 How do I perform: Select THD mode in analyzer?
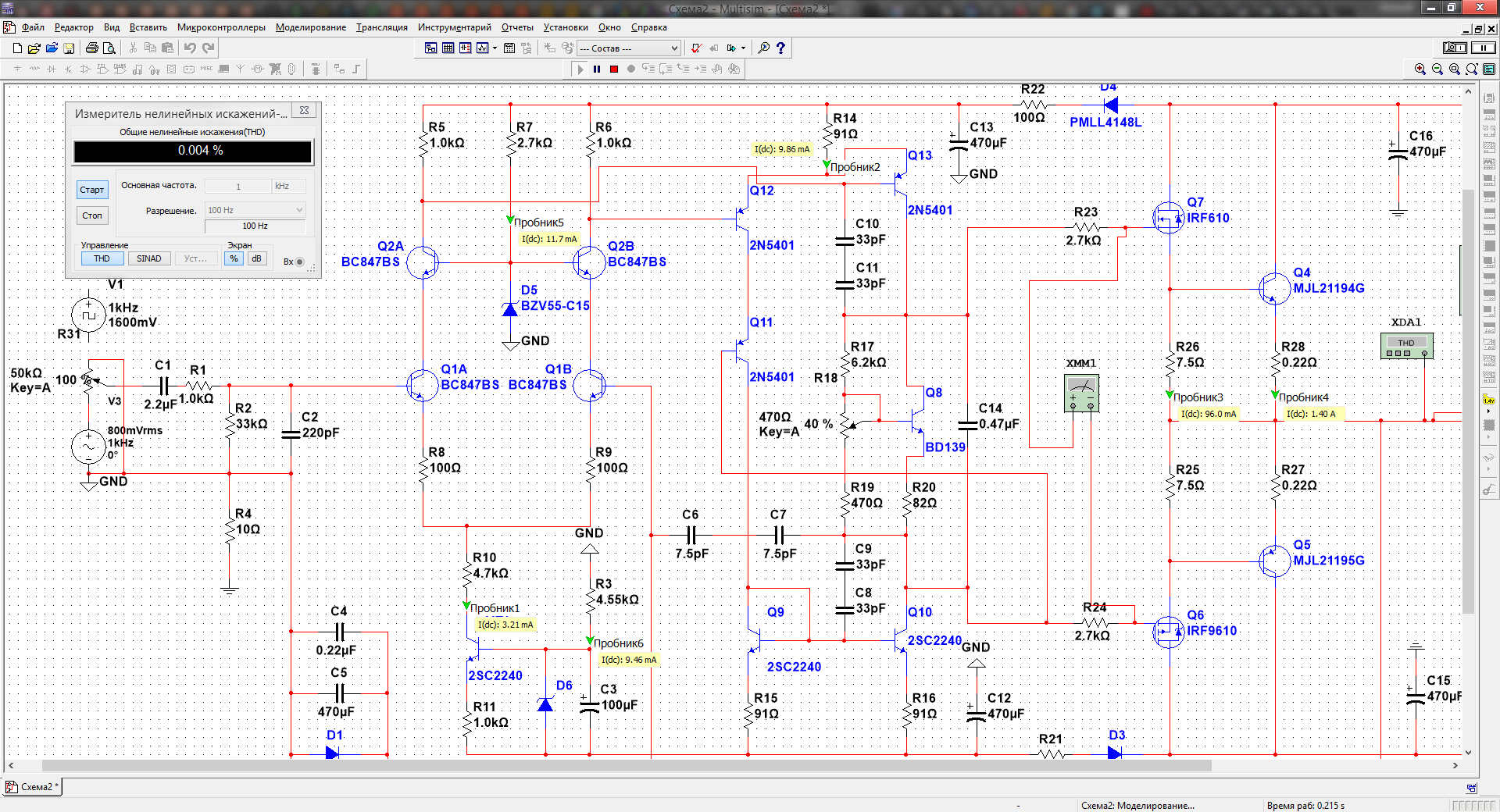click(102, 258)
